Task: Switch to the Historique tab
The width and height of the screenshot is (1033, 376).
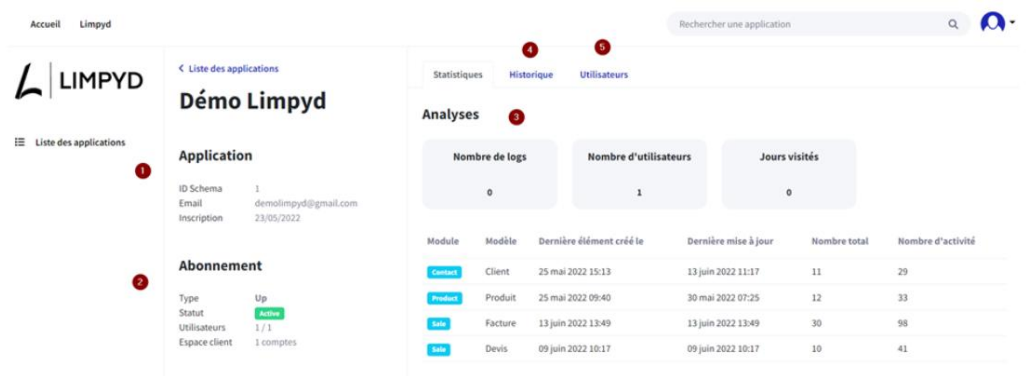Action: 531,75
